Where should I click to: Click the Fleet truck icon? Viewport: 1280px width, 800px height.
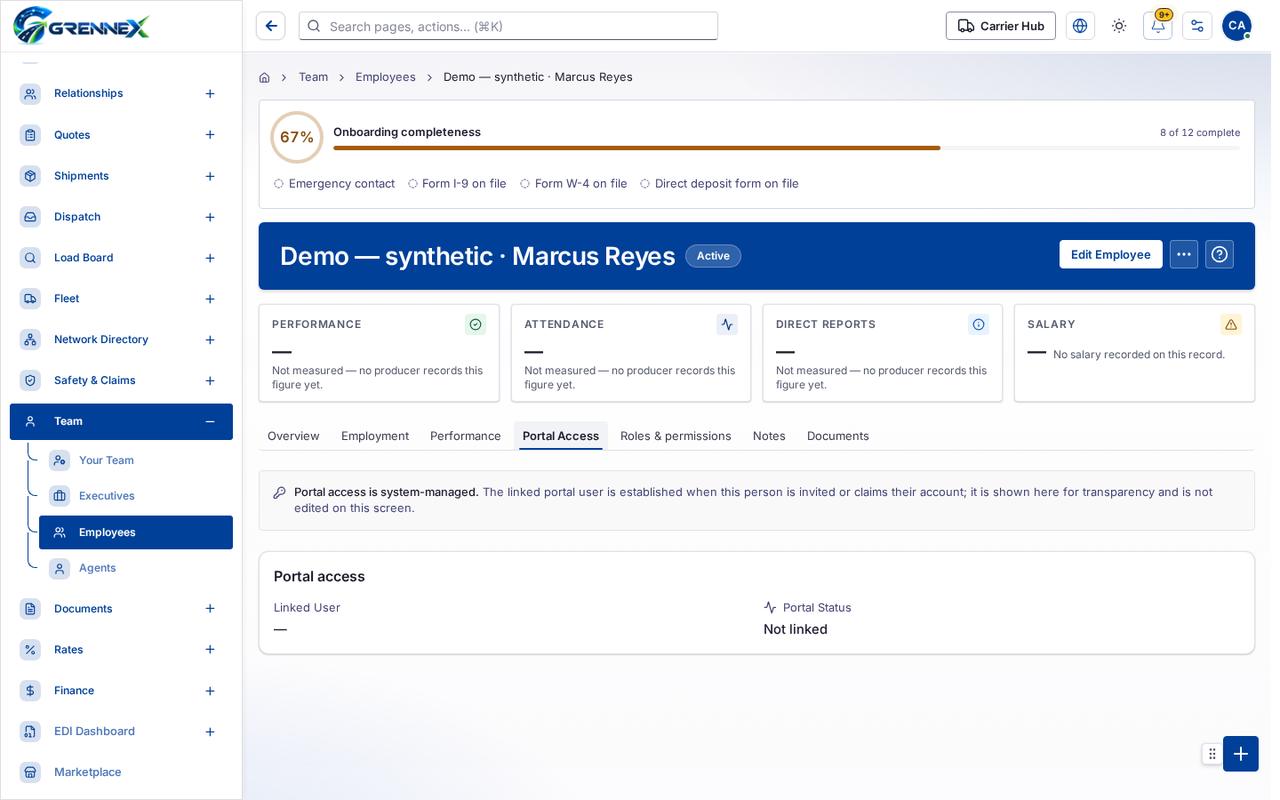[30, 298]
